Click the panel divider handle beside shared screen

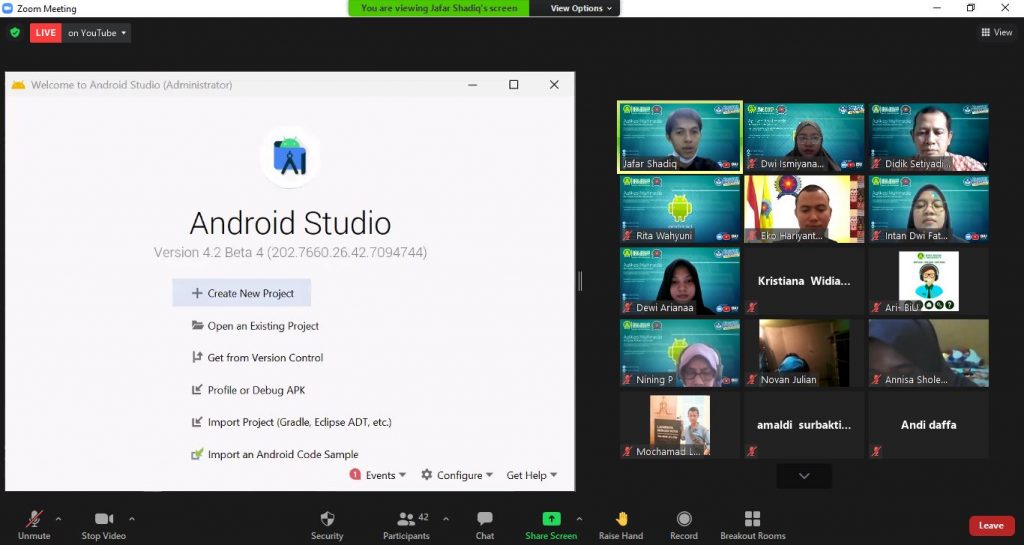[580, 281]
